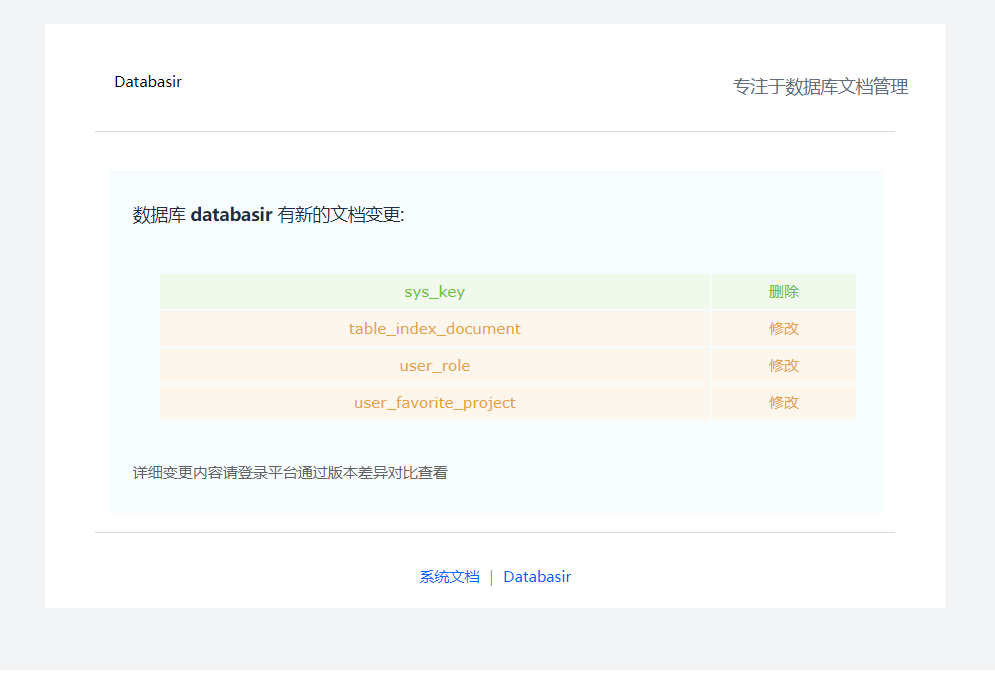Select the user_role table name
This screenshot has height=681, width=995.
point(434,366)
